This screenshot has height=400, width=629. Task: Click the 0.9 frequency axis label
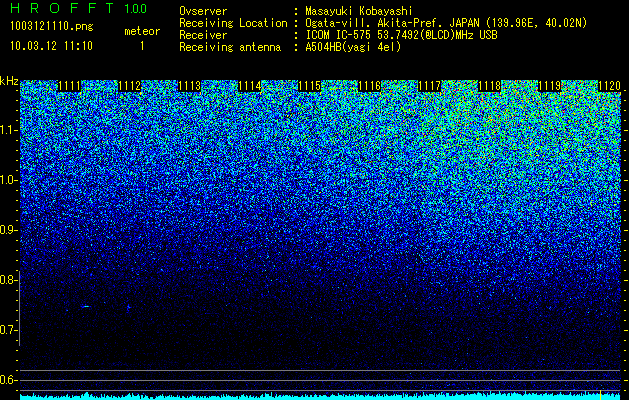pyautogui.click(x=8, y=230)
